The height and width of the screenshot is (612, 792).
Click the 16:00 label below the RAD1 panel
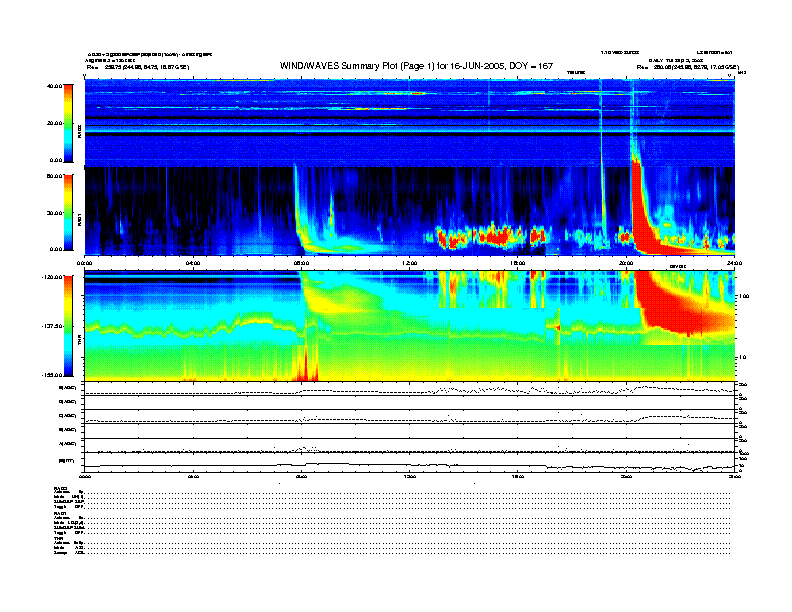tap(518, 263)
